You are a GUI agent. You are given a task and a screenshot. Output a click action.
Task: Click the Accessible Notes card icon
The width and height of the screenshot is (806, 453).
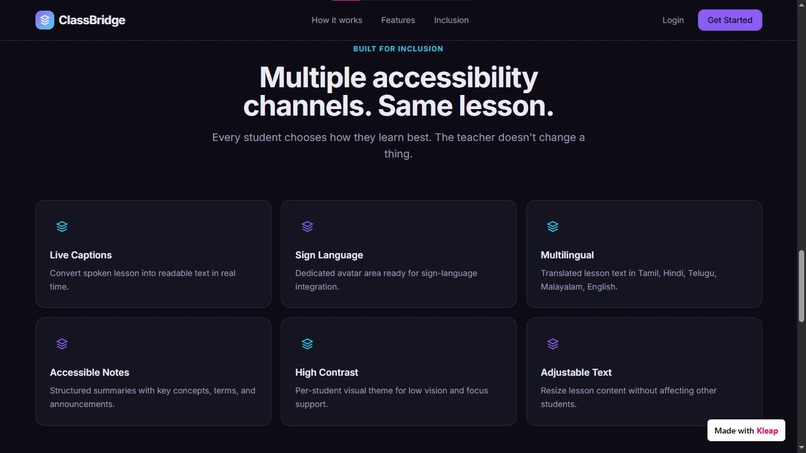pyautogui.click(x=62, y=343)
